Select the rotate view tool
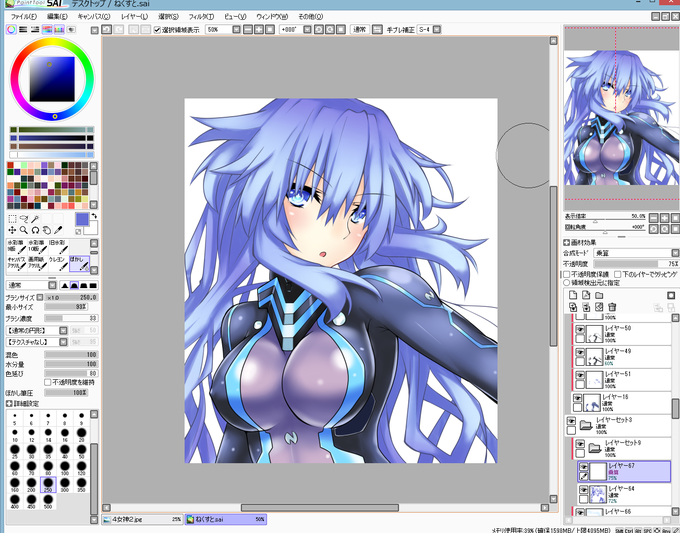680x533 pixels. pyautogui.click(x=36, y=230)
